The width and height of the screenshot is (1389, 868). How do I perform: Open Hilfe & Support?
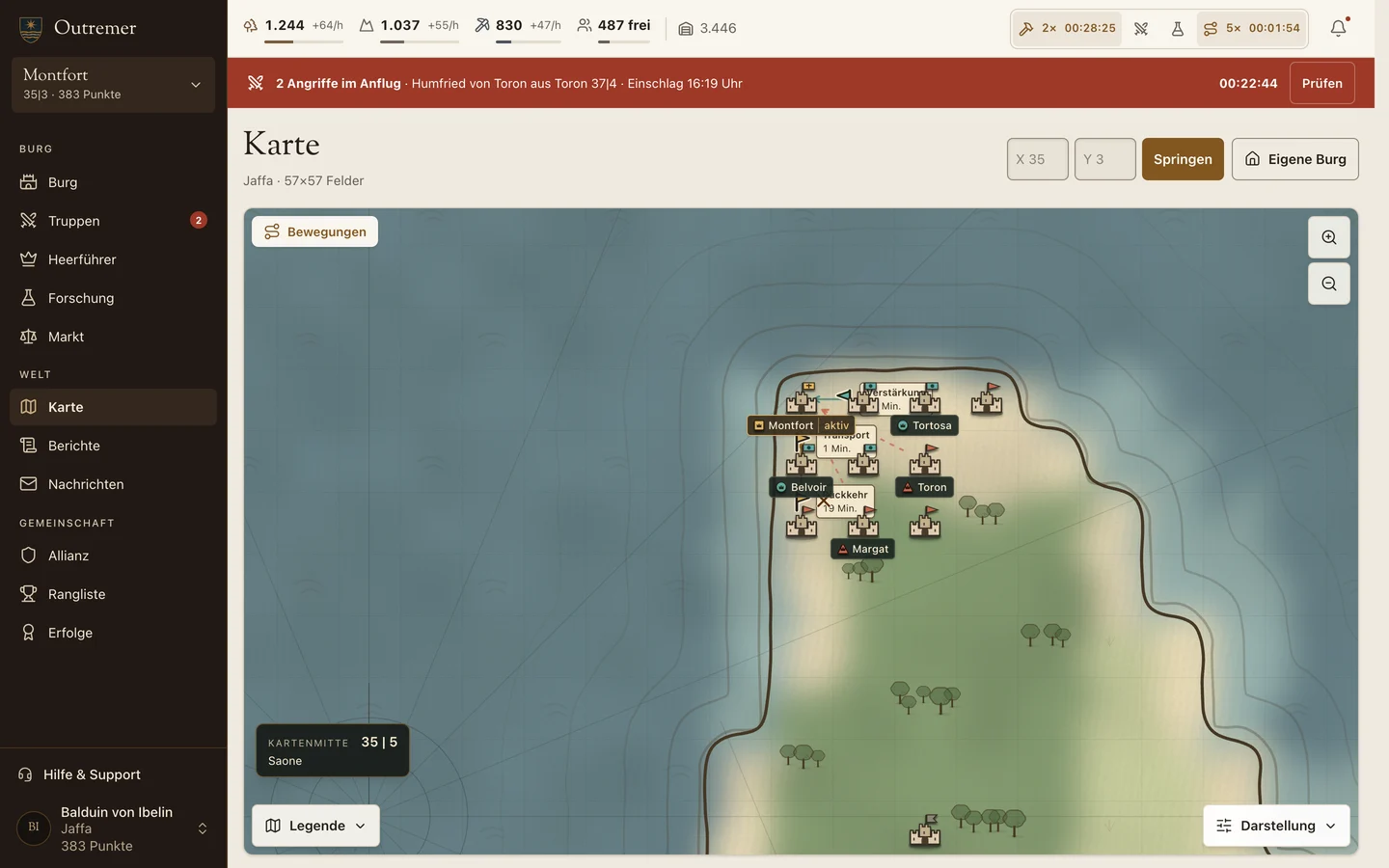113,774
